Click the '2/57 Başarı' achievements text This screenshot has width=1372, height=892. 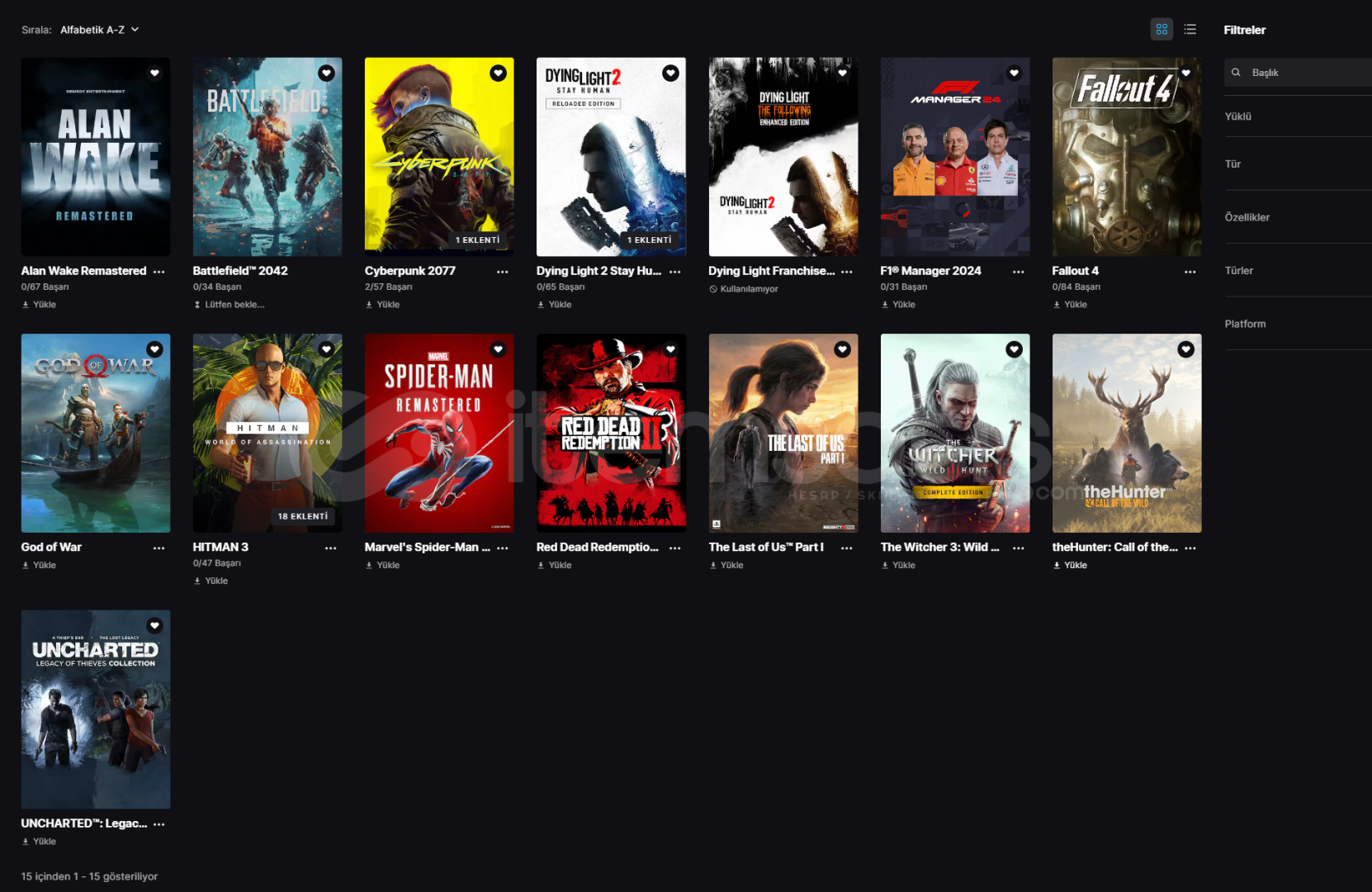pos(389,287)
